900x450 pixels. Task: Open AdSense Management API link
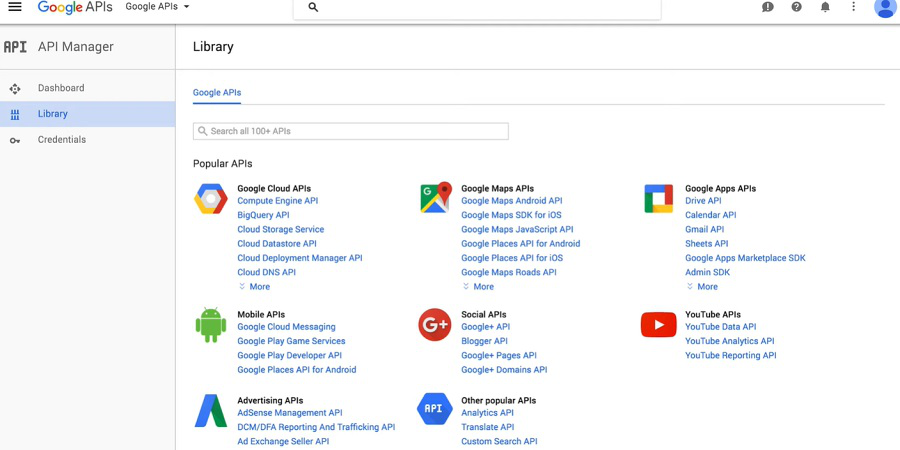click(x=290, y=413)
